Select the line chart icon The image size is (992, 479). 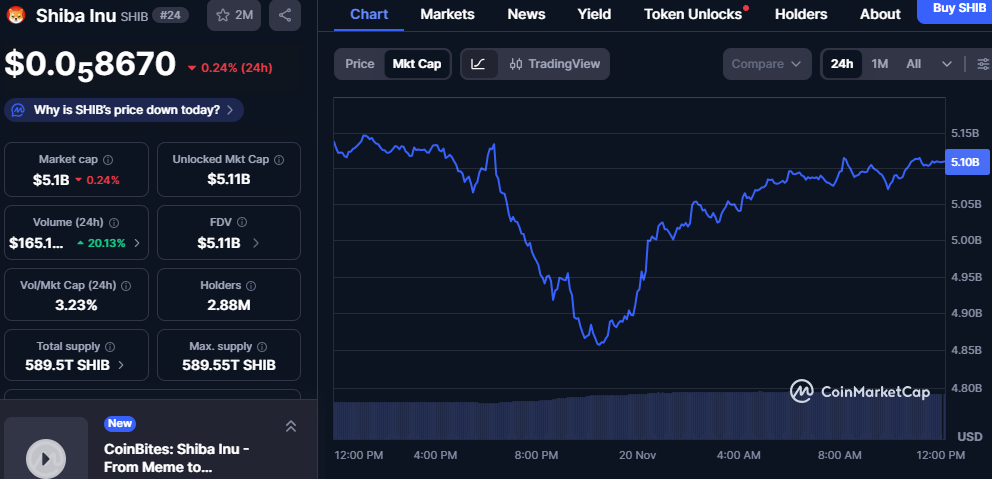tap(478, 64)
